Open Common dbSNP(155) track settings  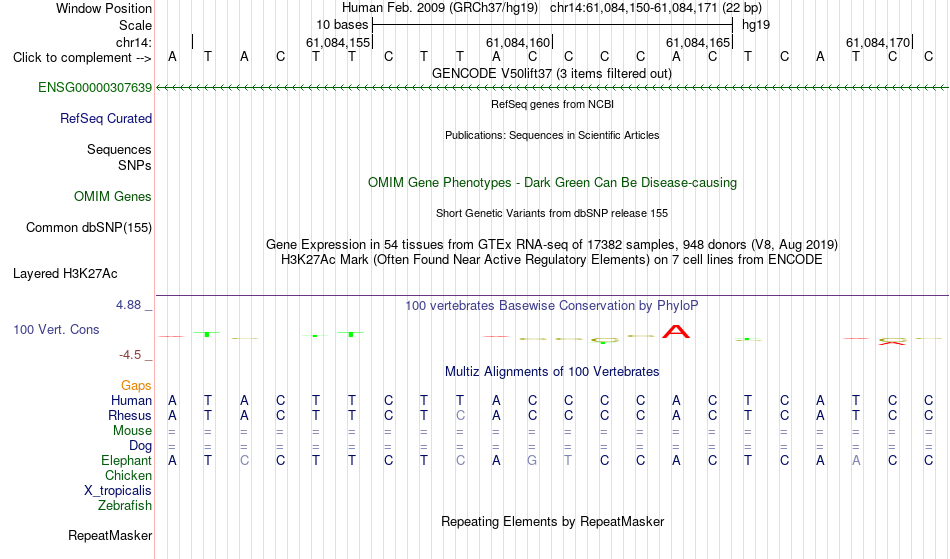(88, 228)
